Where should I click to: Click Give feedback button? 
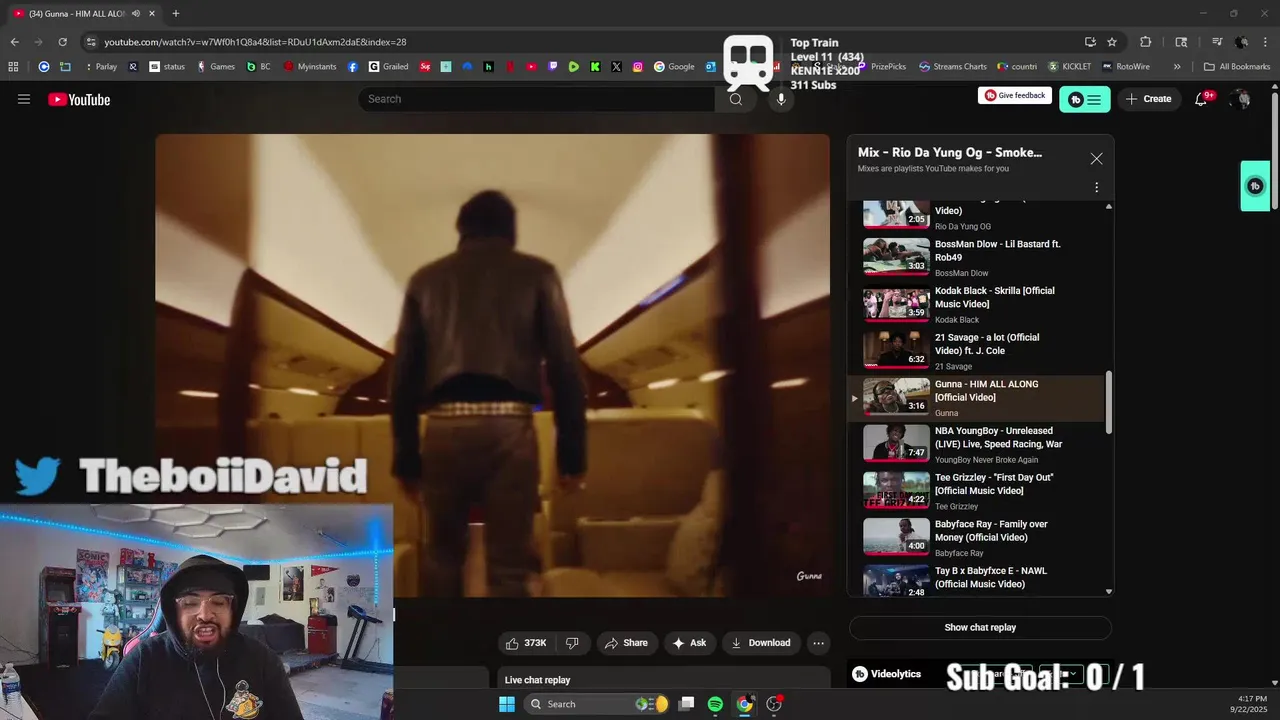[1015, 95]
